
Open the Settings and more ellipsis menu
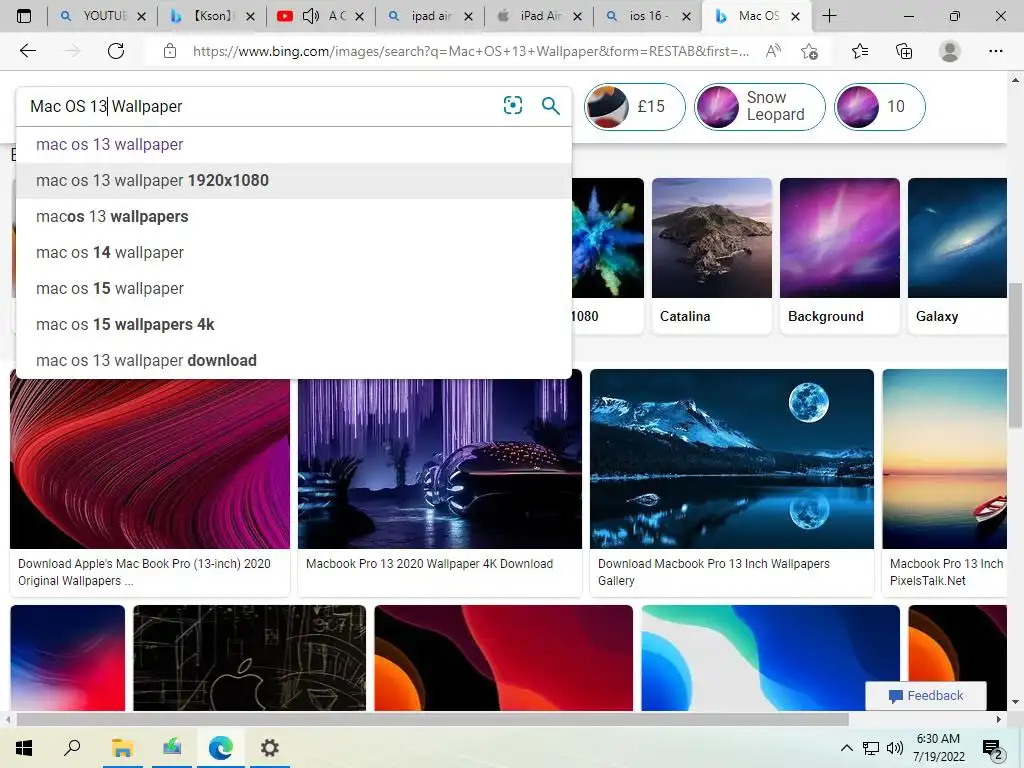(x=995, y=51)
